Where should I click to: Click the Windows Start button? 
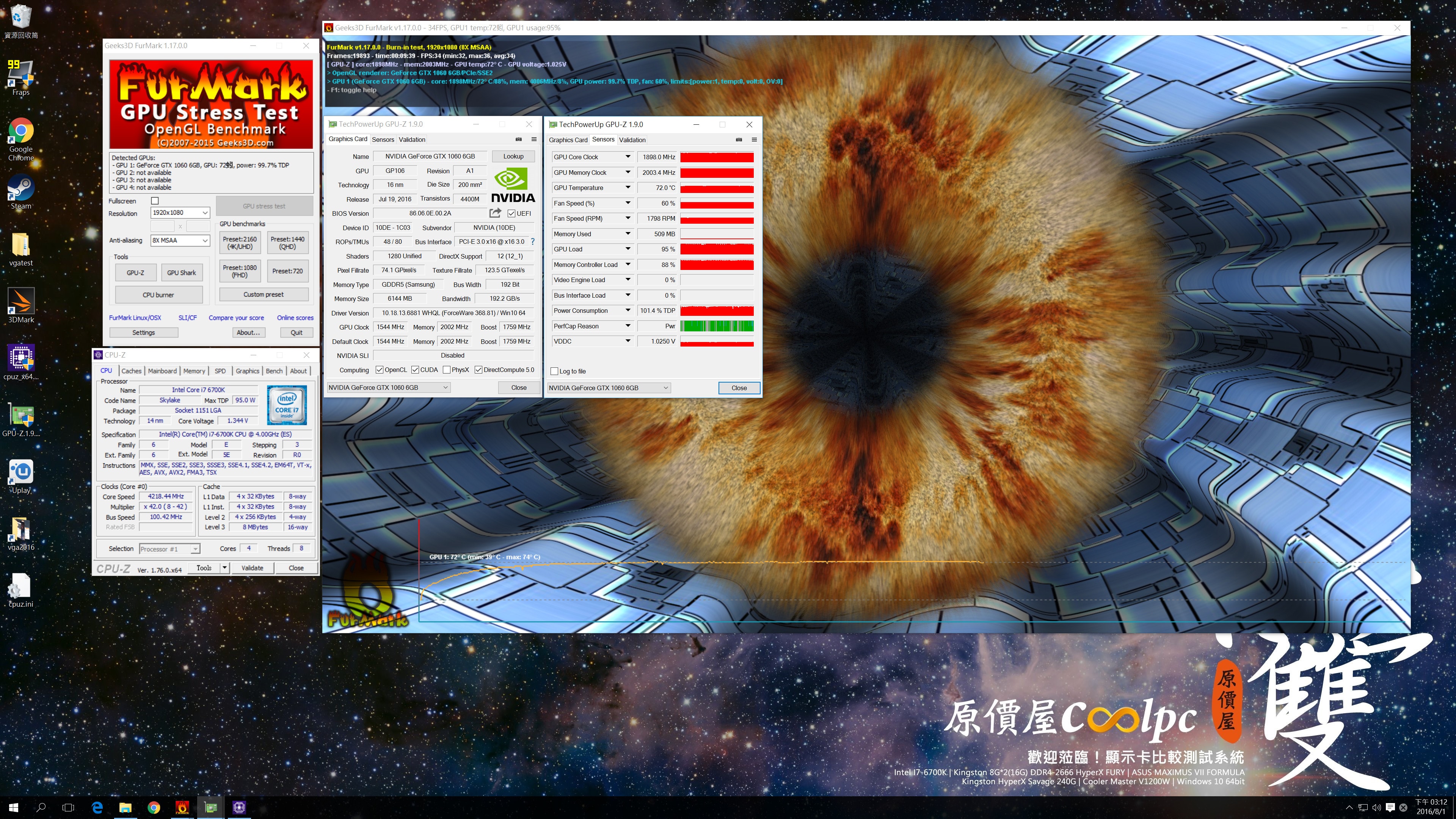coord(14,807)
